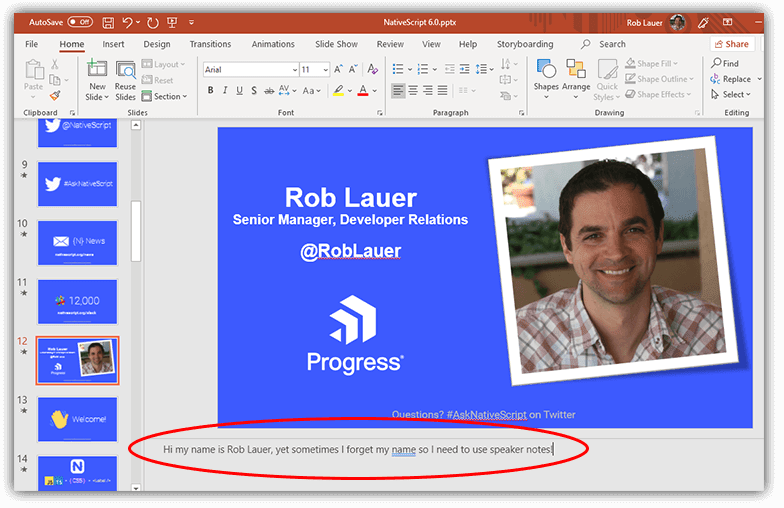
Task: Redo the last action
Action: (x=152, y=22)
